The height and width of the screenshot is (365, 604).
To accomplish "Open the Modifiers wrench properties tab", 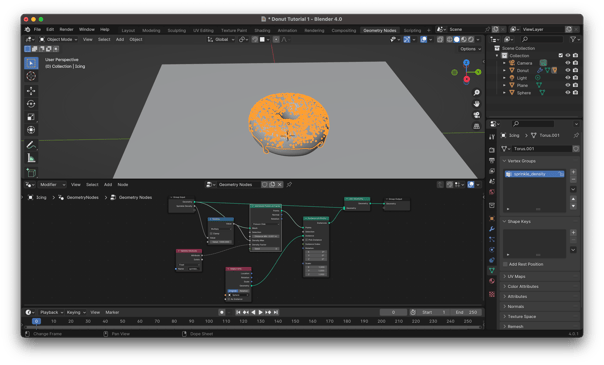I will (x=492, y=229).
